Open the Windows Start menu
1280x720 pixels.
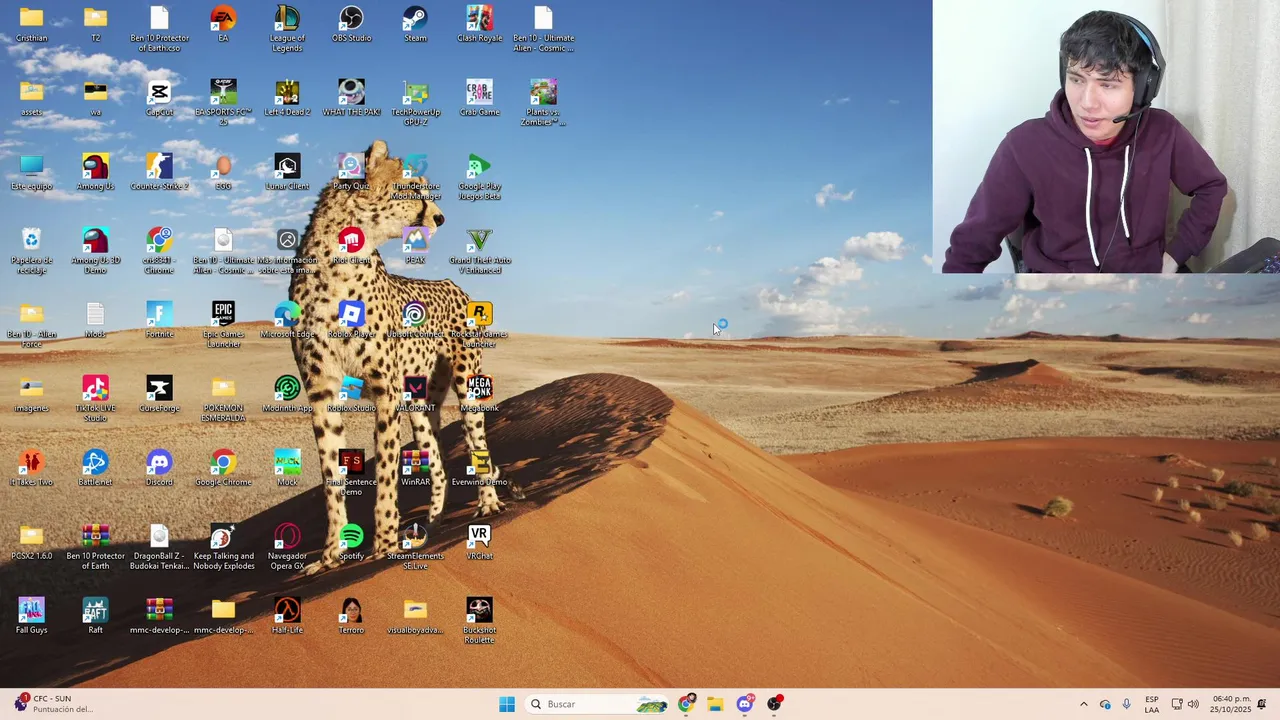[x=507, y=704]
